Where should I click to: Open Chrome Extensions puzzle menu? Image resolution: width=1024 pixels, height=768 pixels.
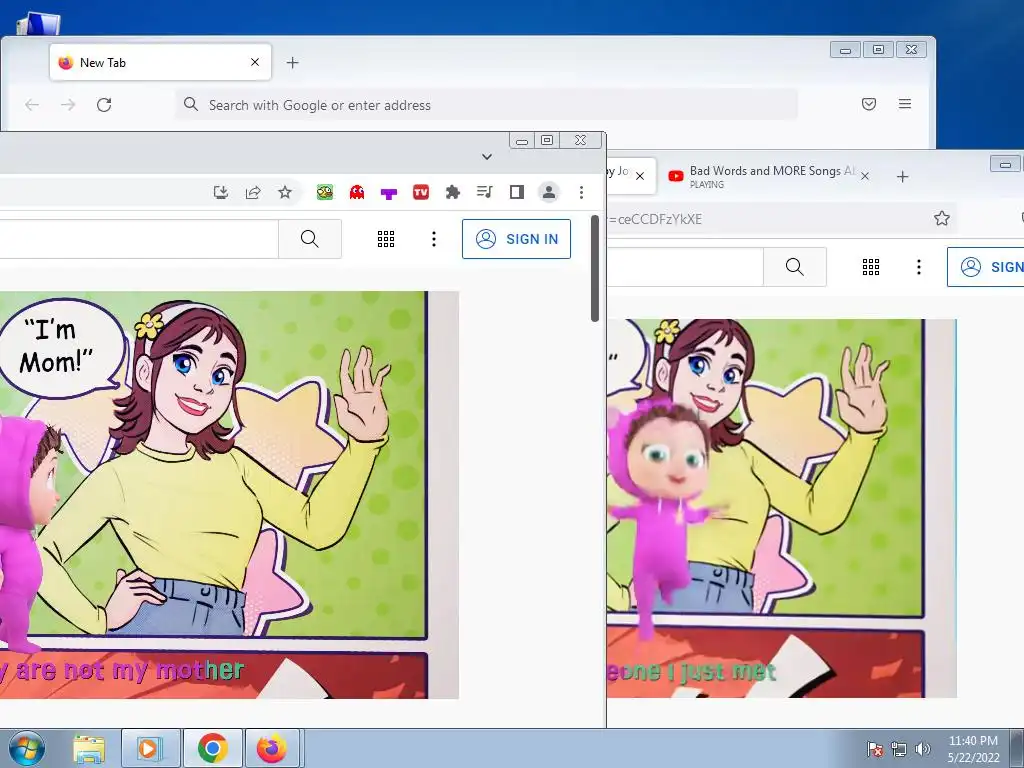tap(453, 192)
